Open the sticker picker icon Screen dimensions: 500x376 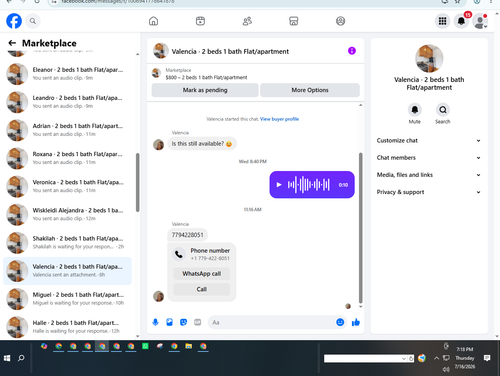click(183, 322)
